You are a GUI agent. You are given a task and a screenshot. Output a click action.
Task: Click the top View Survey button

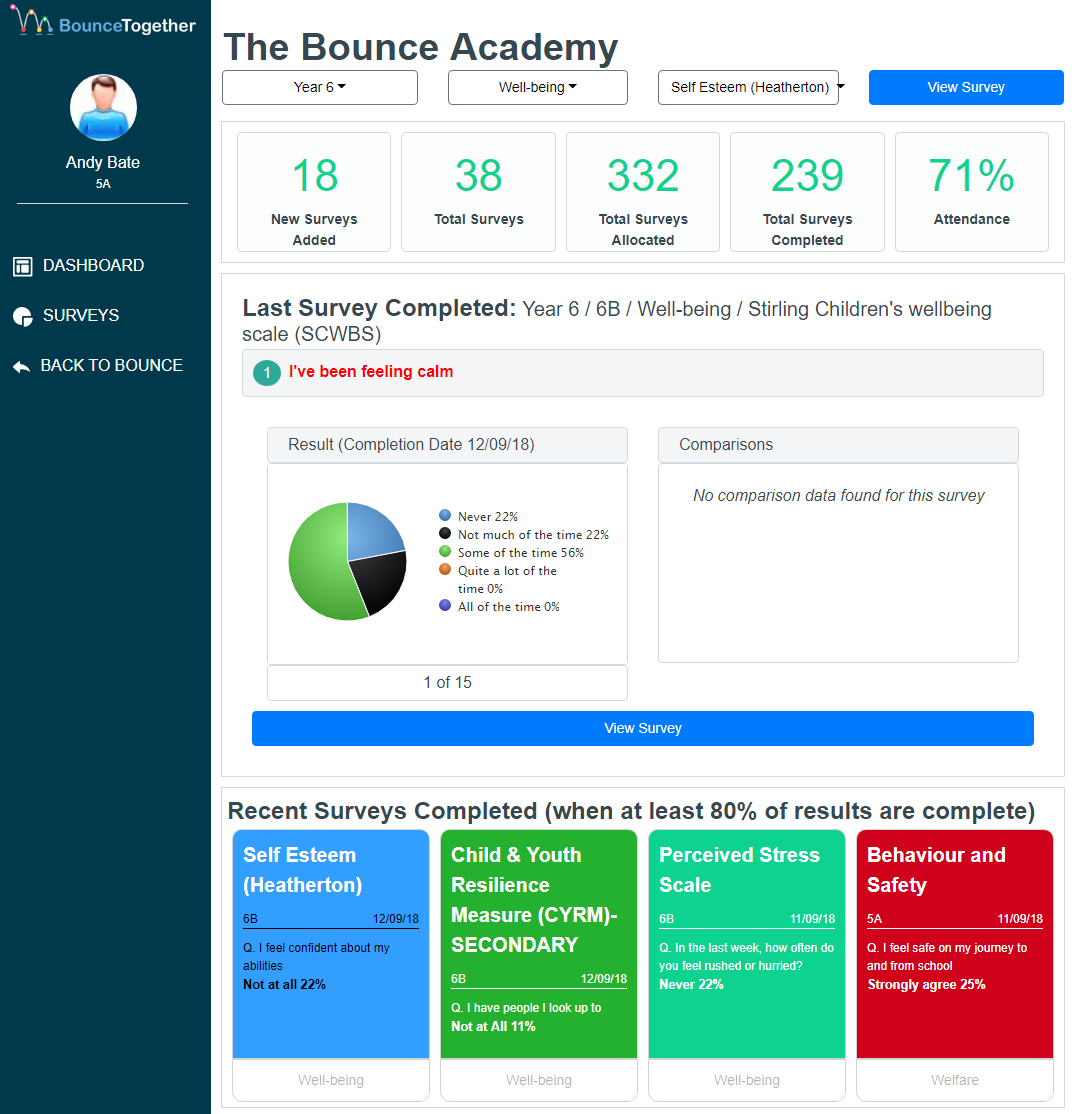966,87
